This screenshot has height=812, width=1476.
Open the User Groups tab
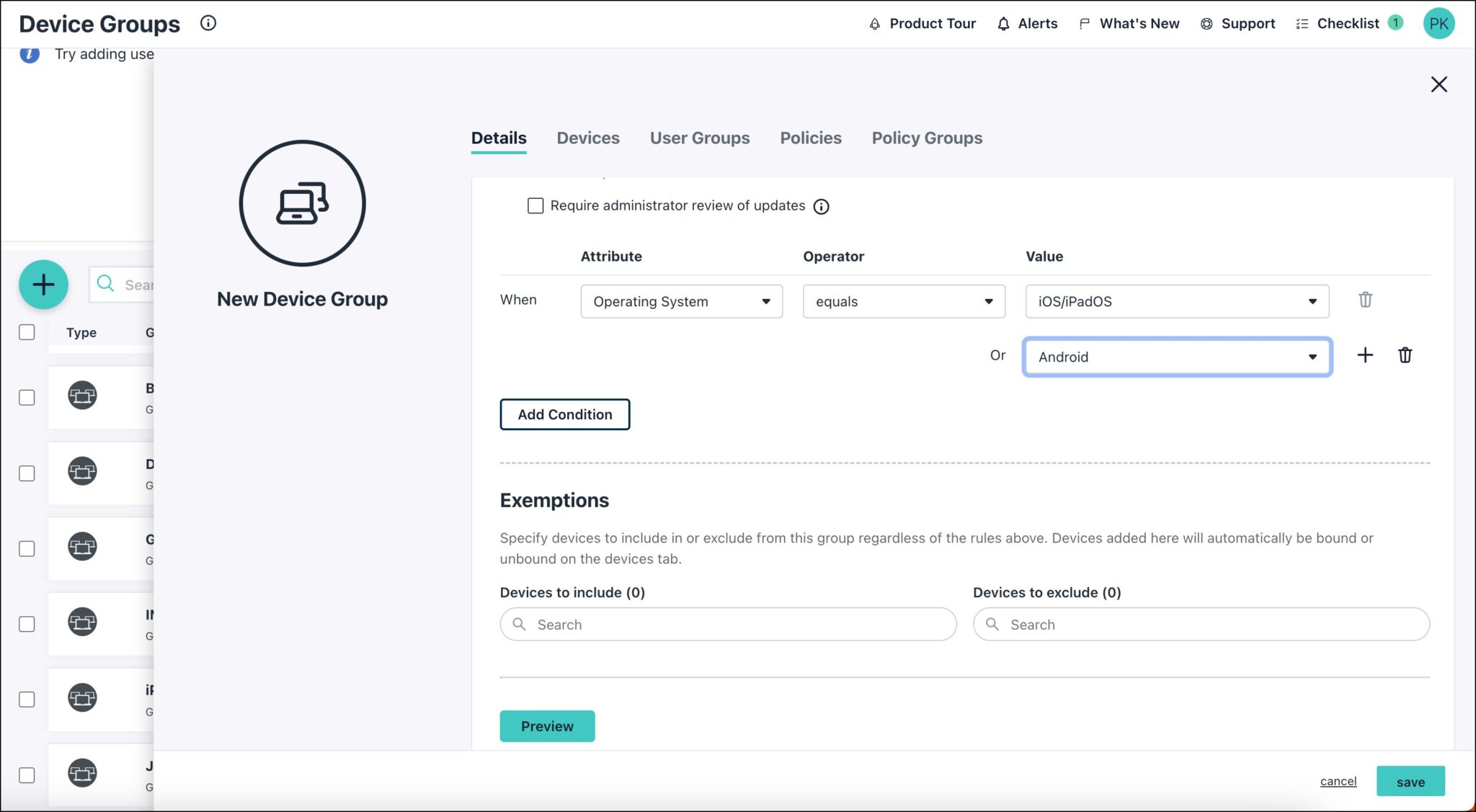point(699,138)
